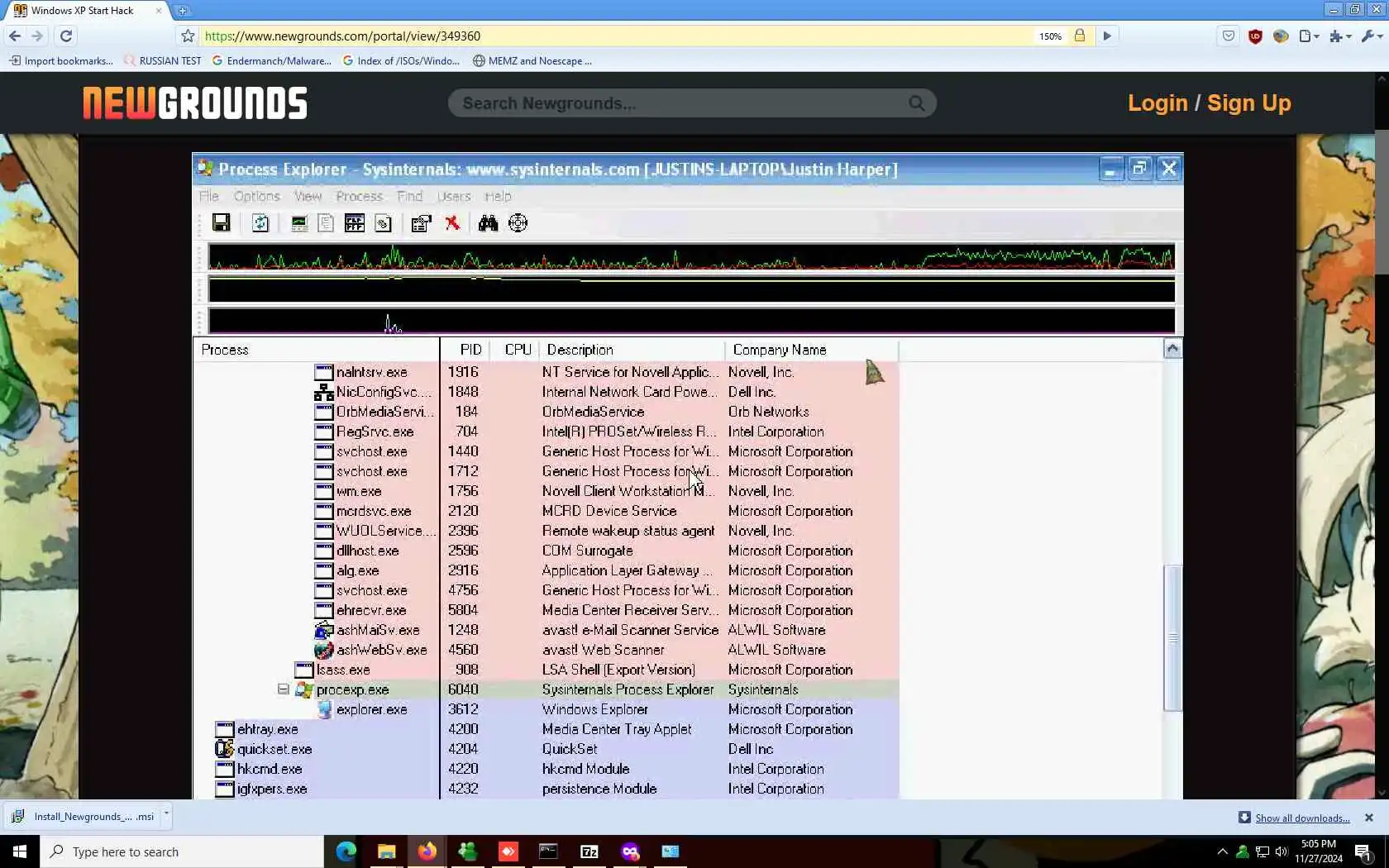Viewport: 1389px width, 868px height.
Task: Show hidden system tray icons chevron
Action: tap(1222, 851)
